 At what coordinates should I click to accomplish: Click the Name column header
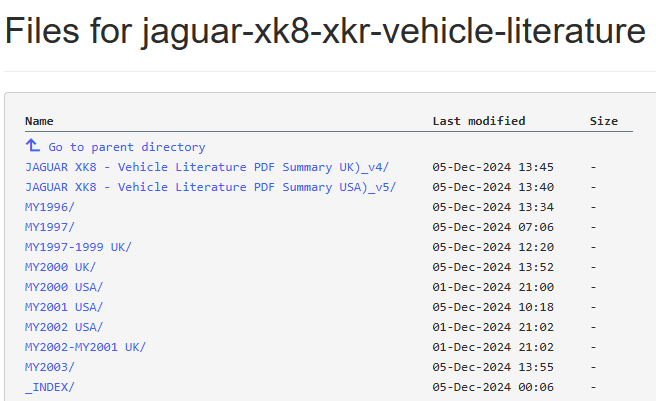pos(39,121)
